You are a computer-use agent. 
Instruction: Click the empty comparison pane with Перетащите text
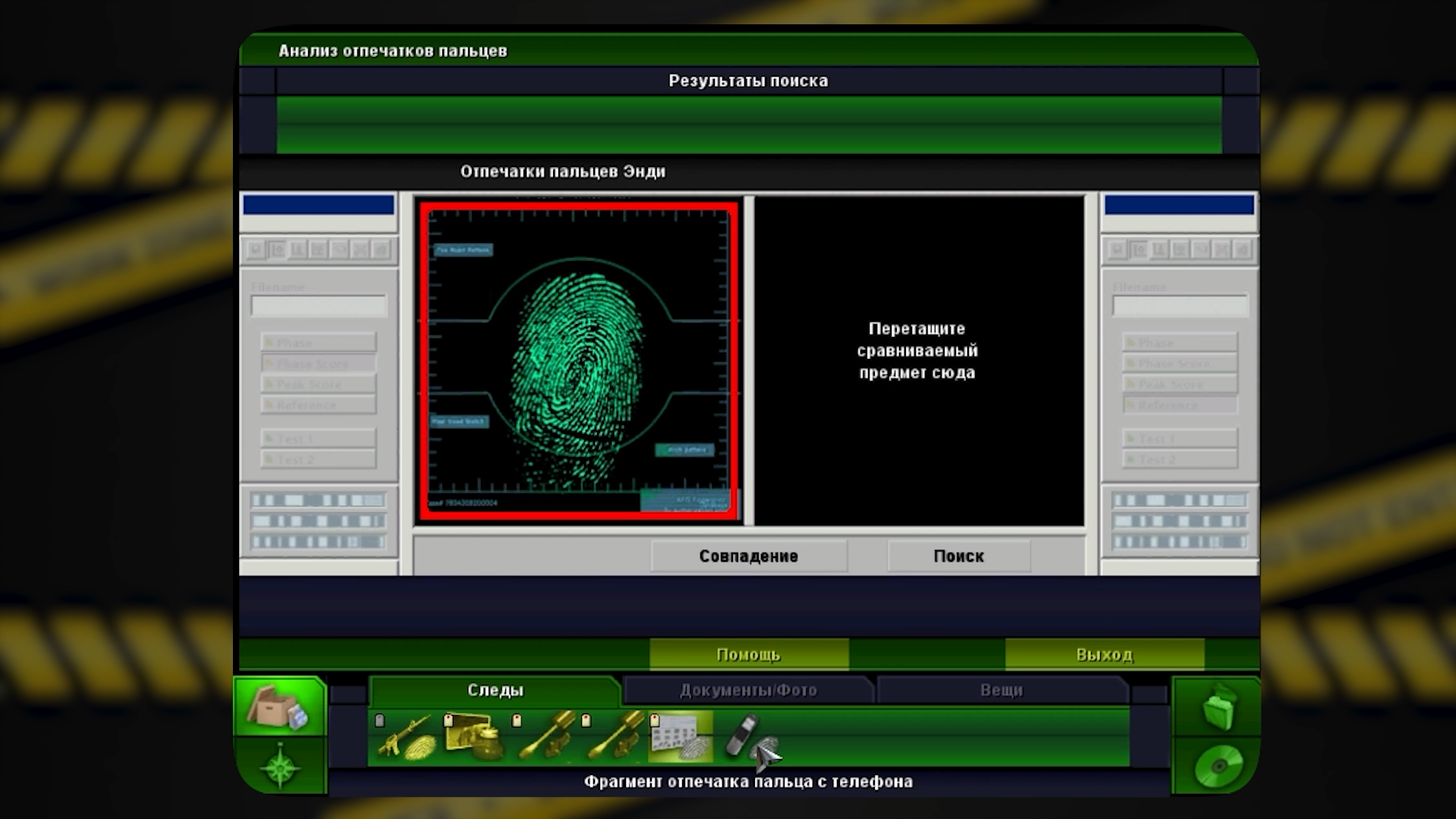[x=919, y=361]
